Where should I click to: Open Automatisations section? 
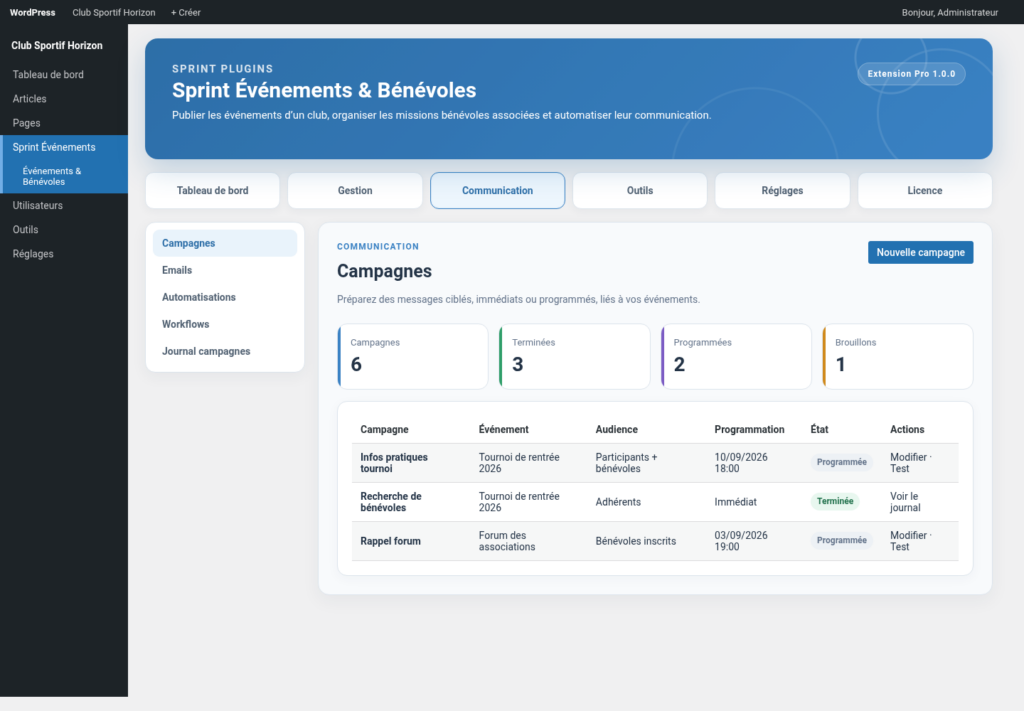pyautogui.click(x=225, y=297)
